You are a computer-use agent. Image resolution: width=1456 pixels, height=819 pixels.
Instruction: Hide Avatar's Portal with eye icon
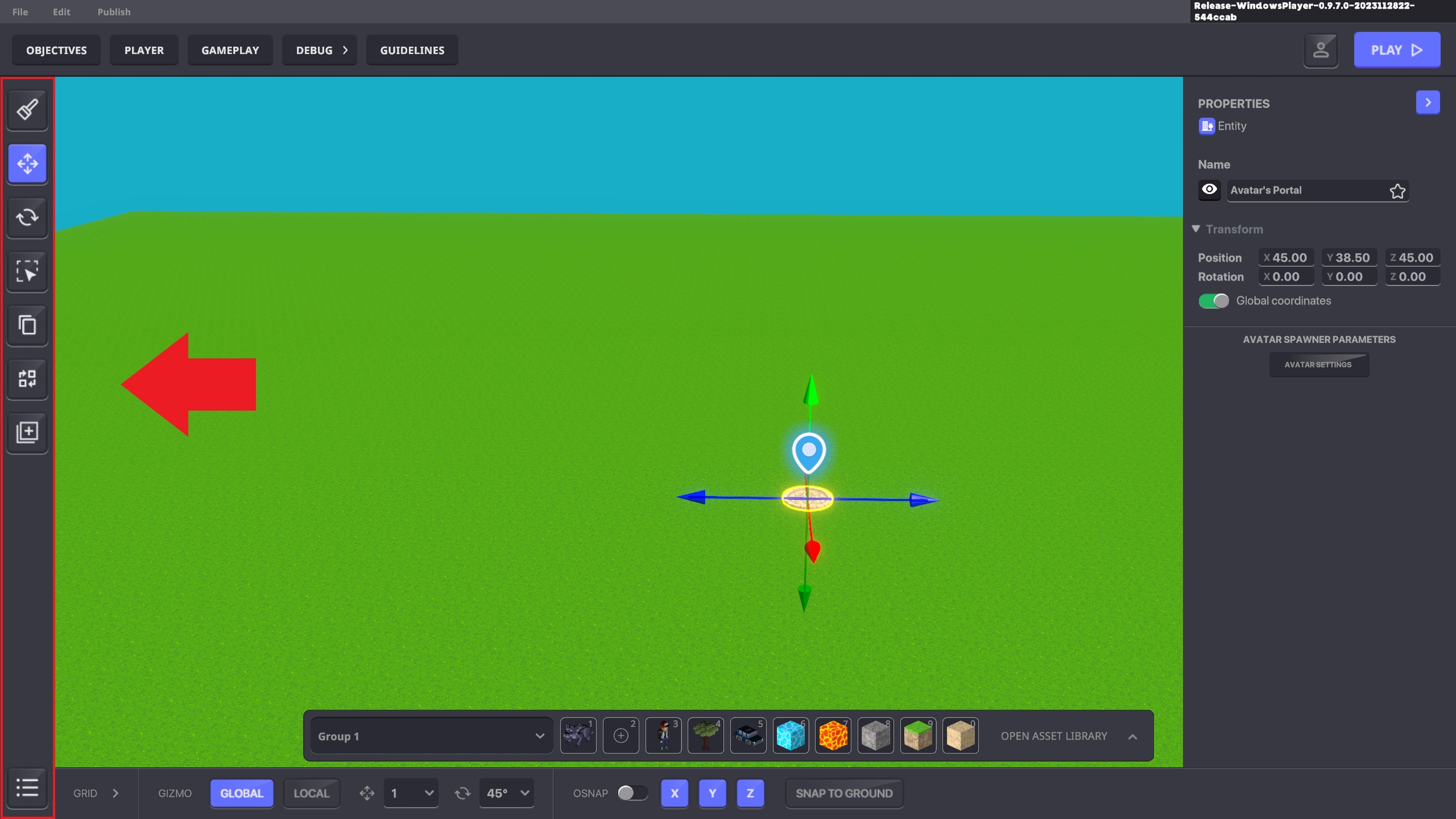[x=1209, y=190]
